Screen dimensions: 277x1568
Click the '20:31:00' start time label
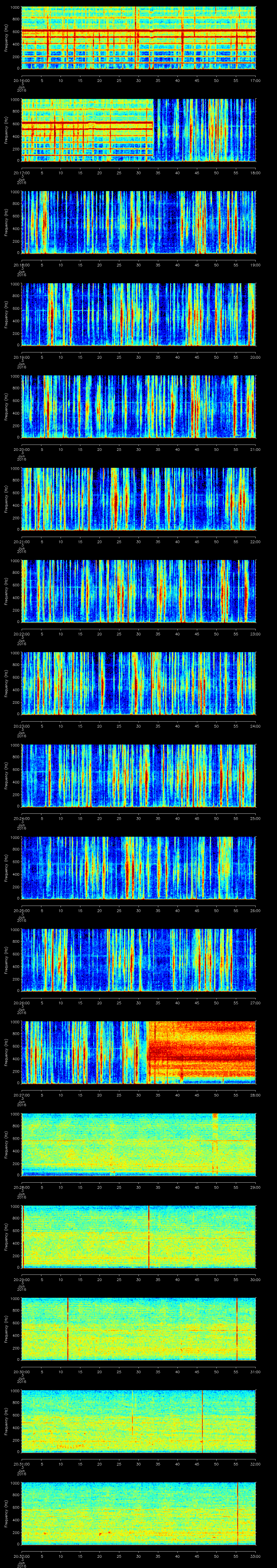pos(22,1463)
